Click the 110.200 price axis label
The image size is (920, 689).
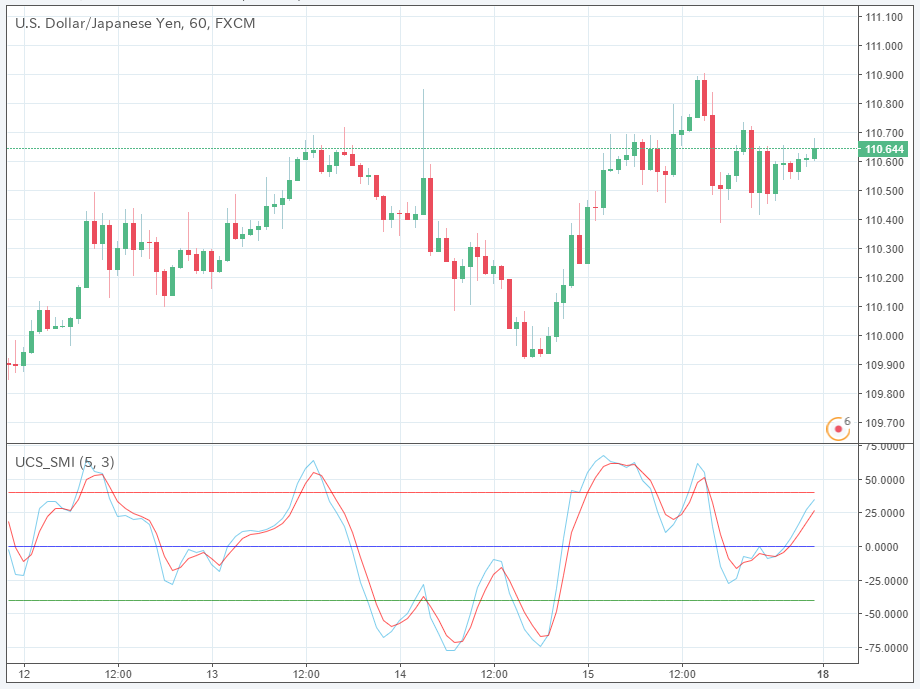tap(884, 278)
